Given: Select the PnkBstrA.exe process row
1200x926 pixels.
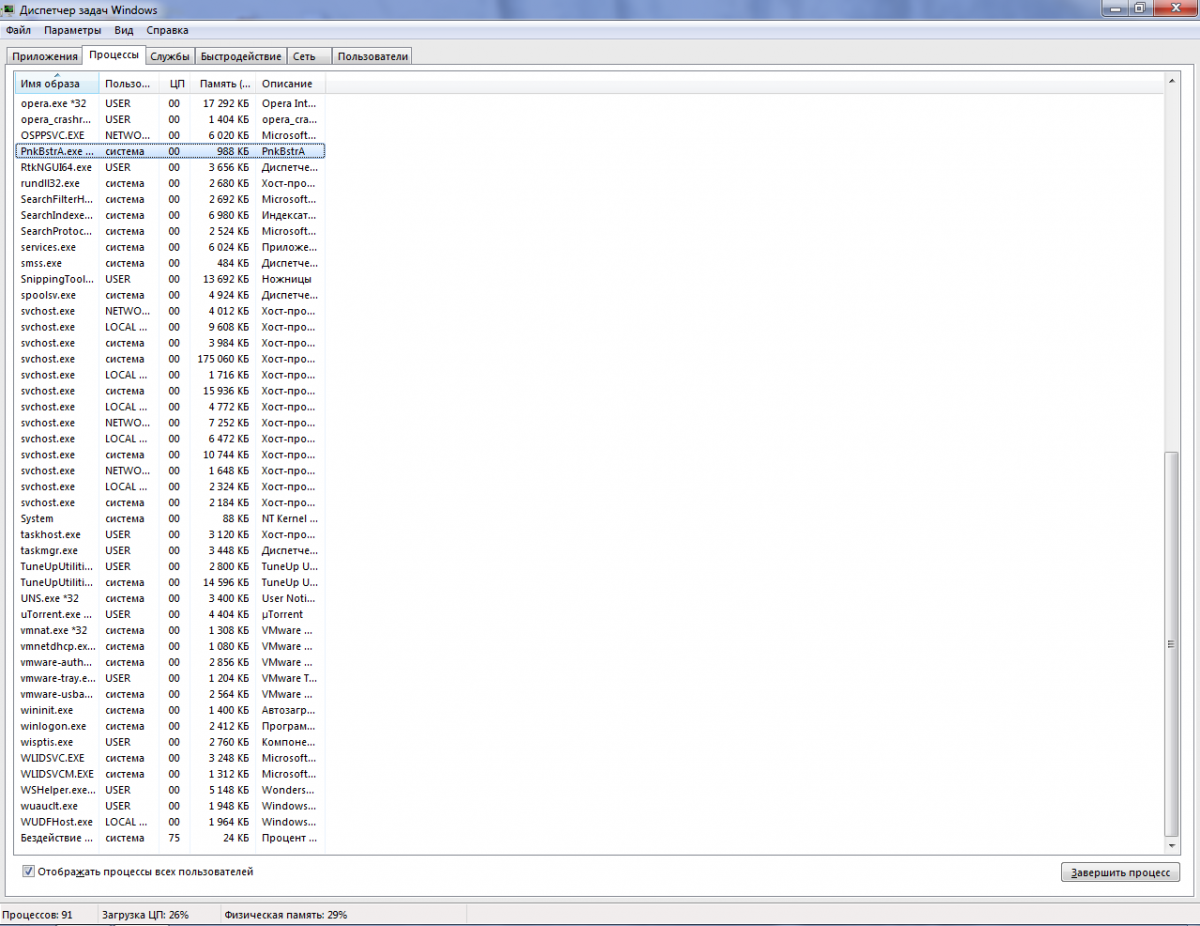Looking at the screenshot, I should (170, 151).
